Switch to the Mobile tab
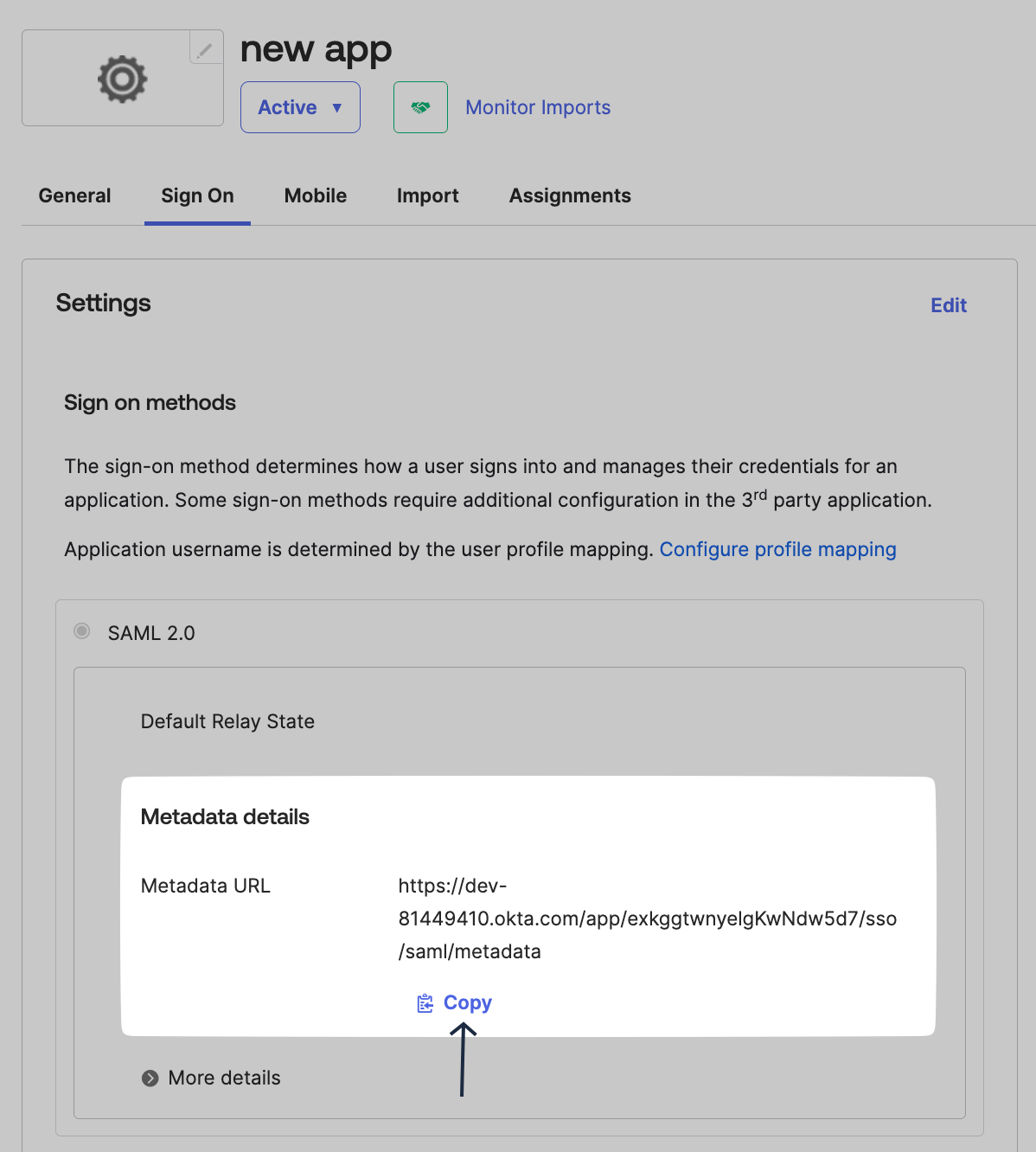This screenshot has height=1152, width=1036. click(x=315, y=195)
